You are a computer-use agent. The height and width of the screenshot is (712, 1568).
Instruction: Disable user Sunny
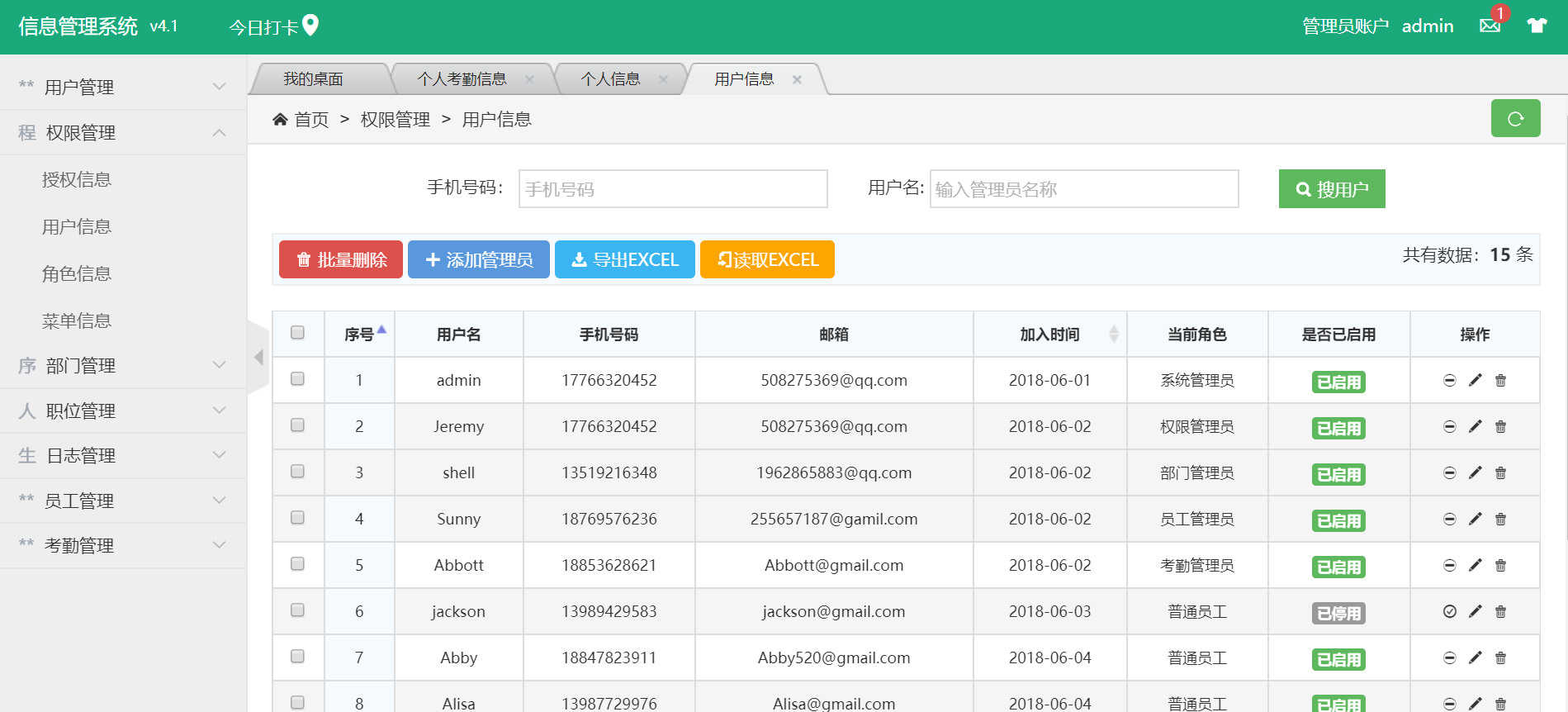[1449, 519]
